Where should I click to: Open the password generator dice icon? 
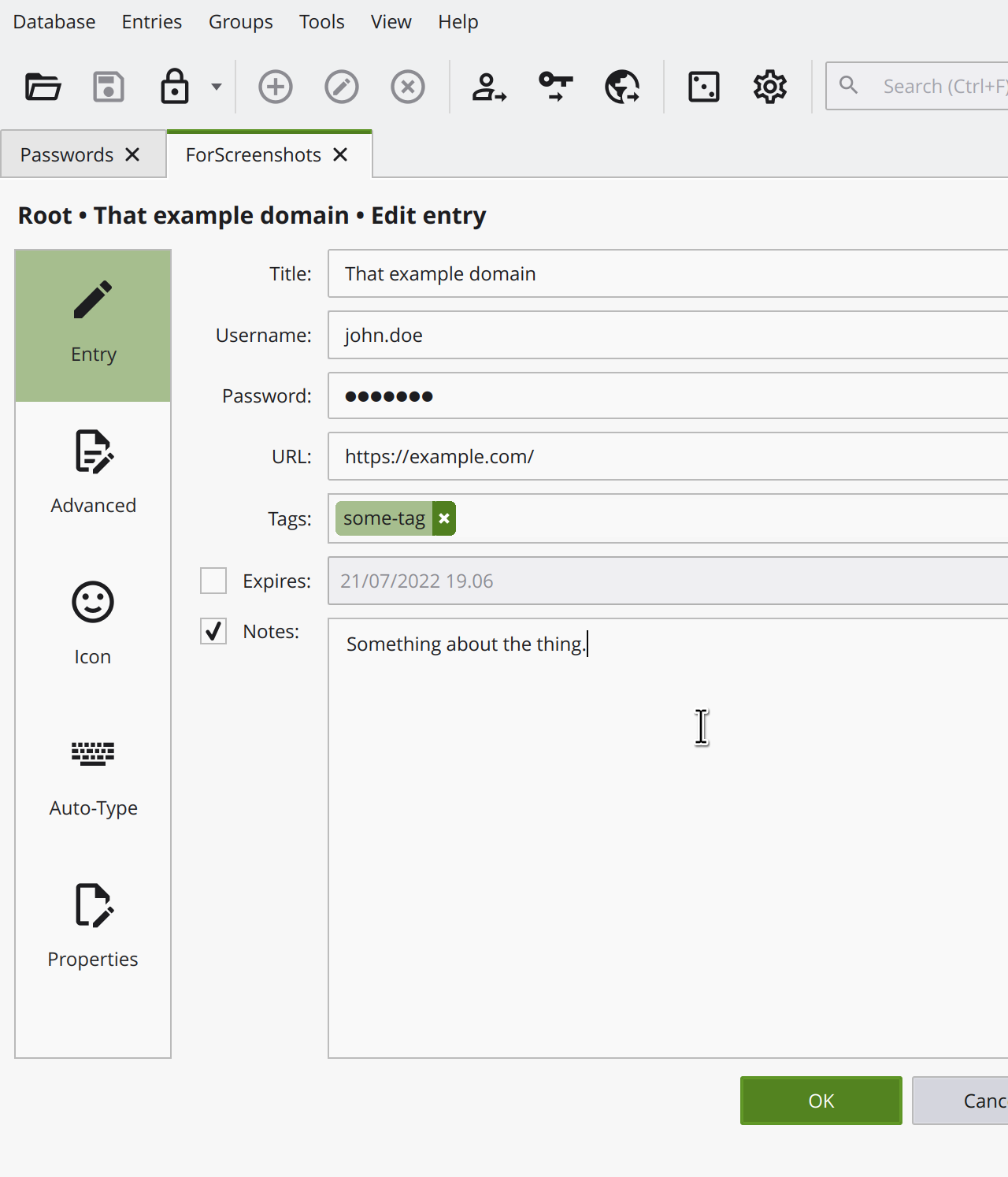coord(704,87)
